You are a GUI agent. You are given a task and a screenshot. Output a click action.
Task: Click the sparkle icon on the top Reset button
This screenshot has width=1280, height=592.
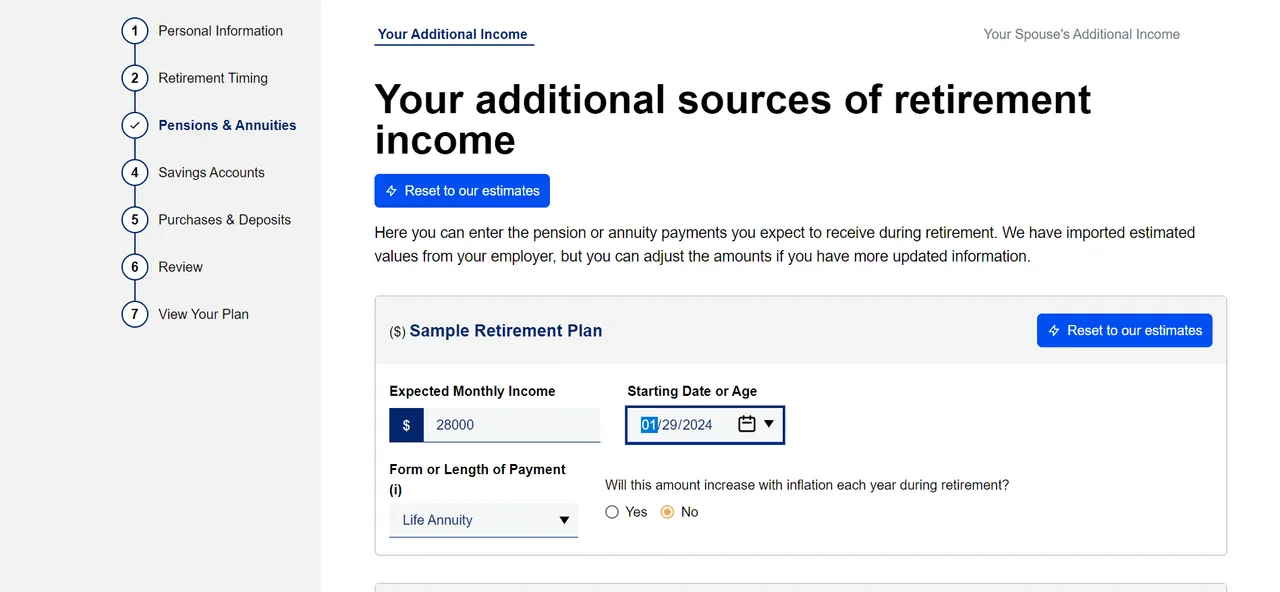tap(392, 190)
